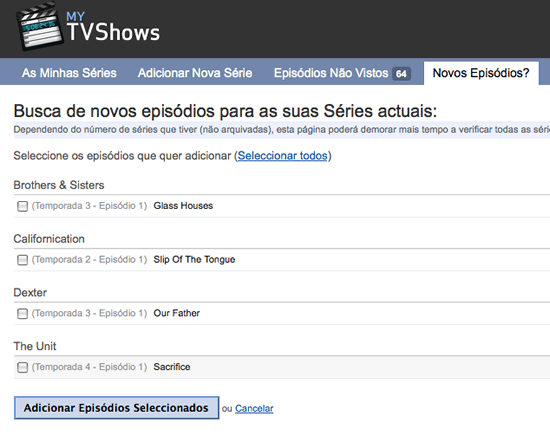Viewport: 550px width, 436px height.
Task: Click the Californication series heading
Action: (x=49, y=239)
